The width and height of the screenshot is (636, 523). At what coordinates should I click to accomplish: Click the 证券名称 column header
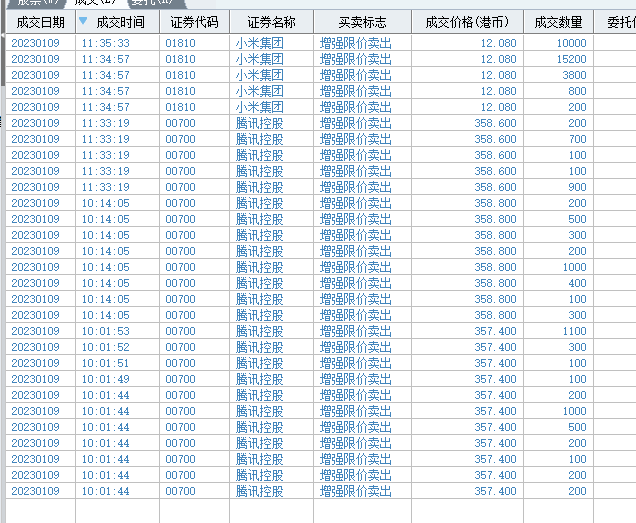[271, 22]
